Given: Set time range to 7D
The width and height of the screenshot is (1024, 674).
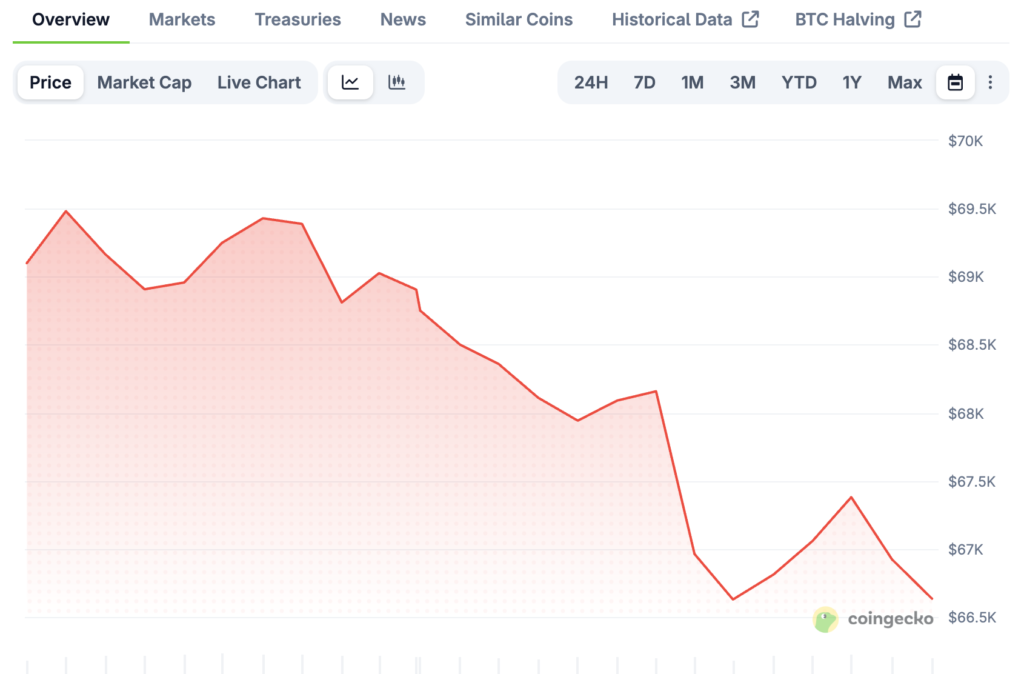Looking at the screenshot, I should click(645, 83).
